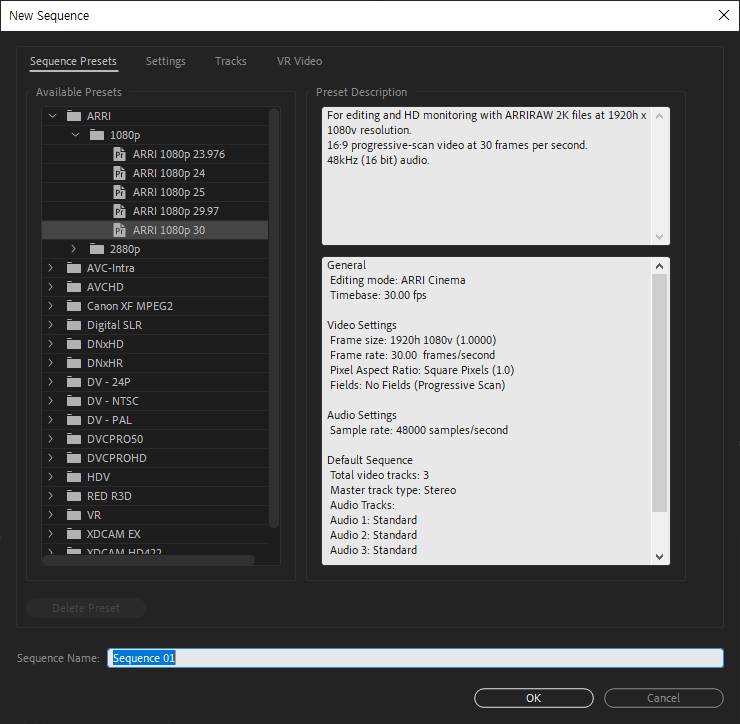This screenshot has height=724, width=740.
Task: Click the Digital SLR folder icon
Action: tap(74, 325)
